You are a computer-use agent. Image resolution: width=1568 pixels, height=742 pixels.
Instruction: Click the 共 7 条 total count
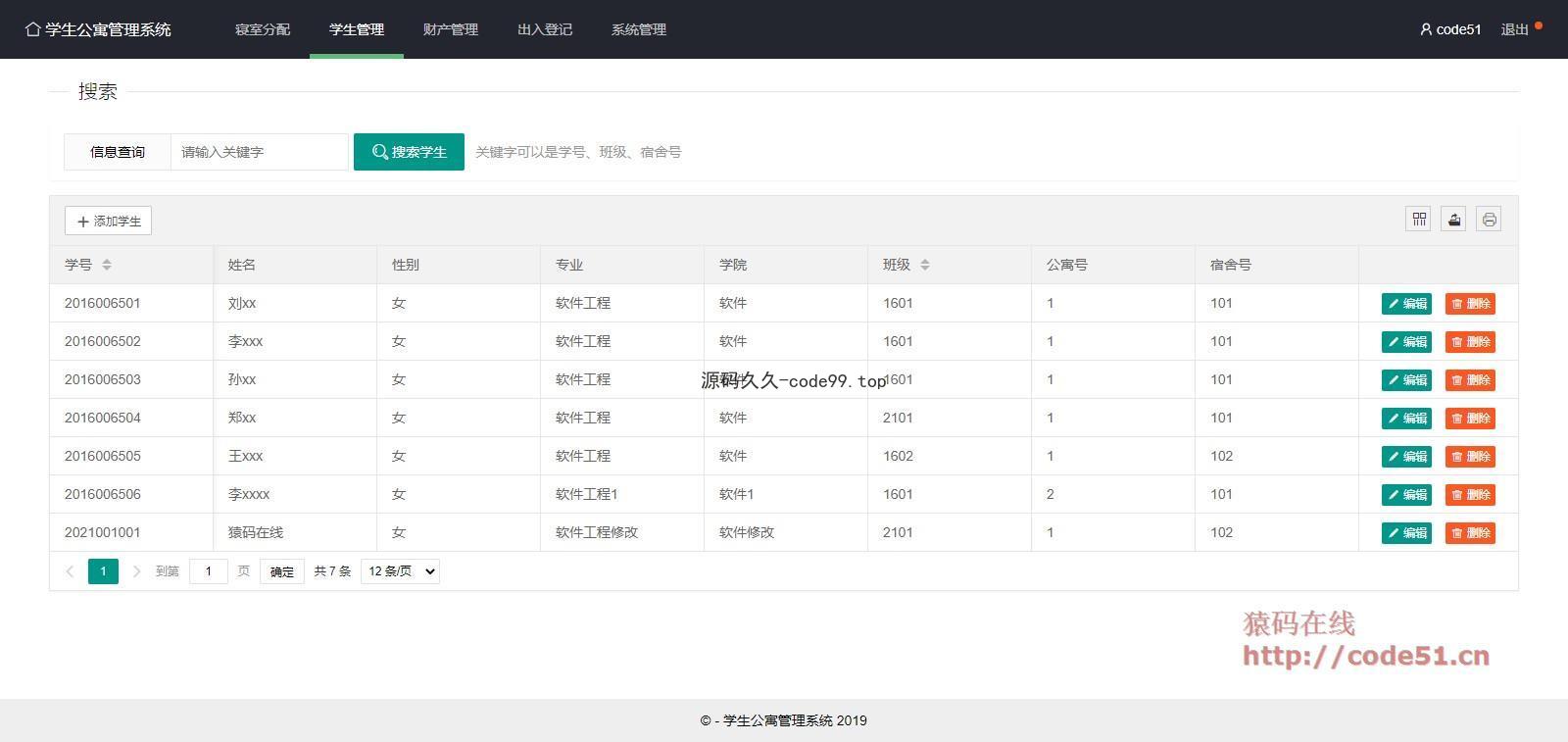point(332,571)
